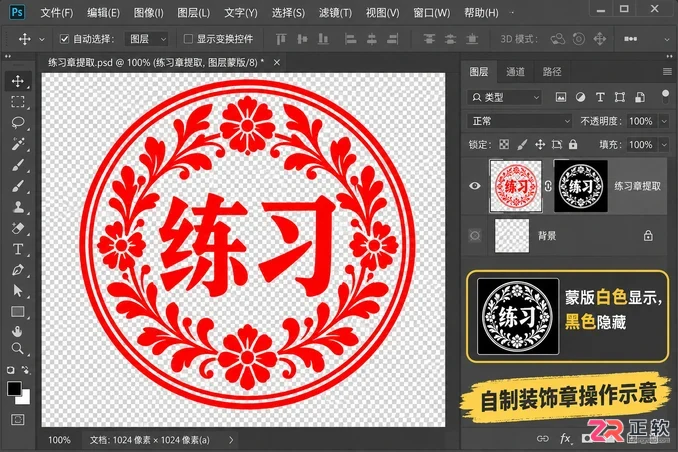Open the 图层 auto-select dropdown
The width and height of the screenshot is (678, 452).
147,39
